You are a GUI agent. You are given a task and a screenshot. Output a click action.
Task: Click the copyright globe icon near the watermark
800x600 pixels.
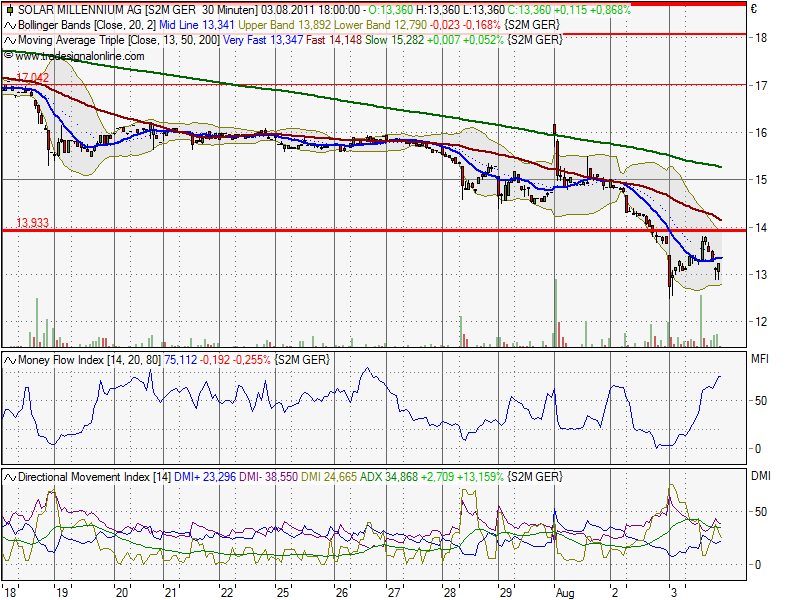pyautogui.click(x=9, y=56)
